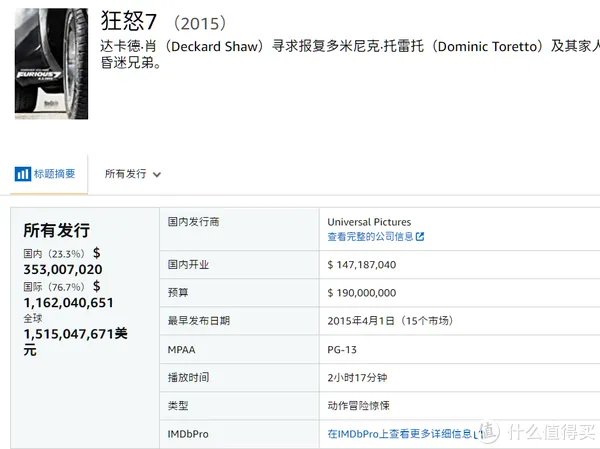Click the 所有发行 summary heading

tap(57, 230)
